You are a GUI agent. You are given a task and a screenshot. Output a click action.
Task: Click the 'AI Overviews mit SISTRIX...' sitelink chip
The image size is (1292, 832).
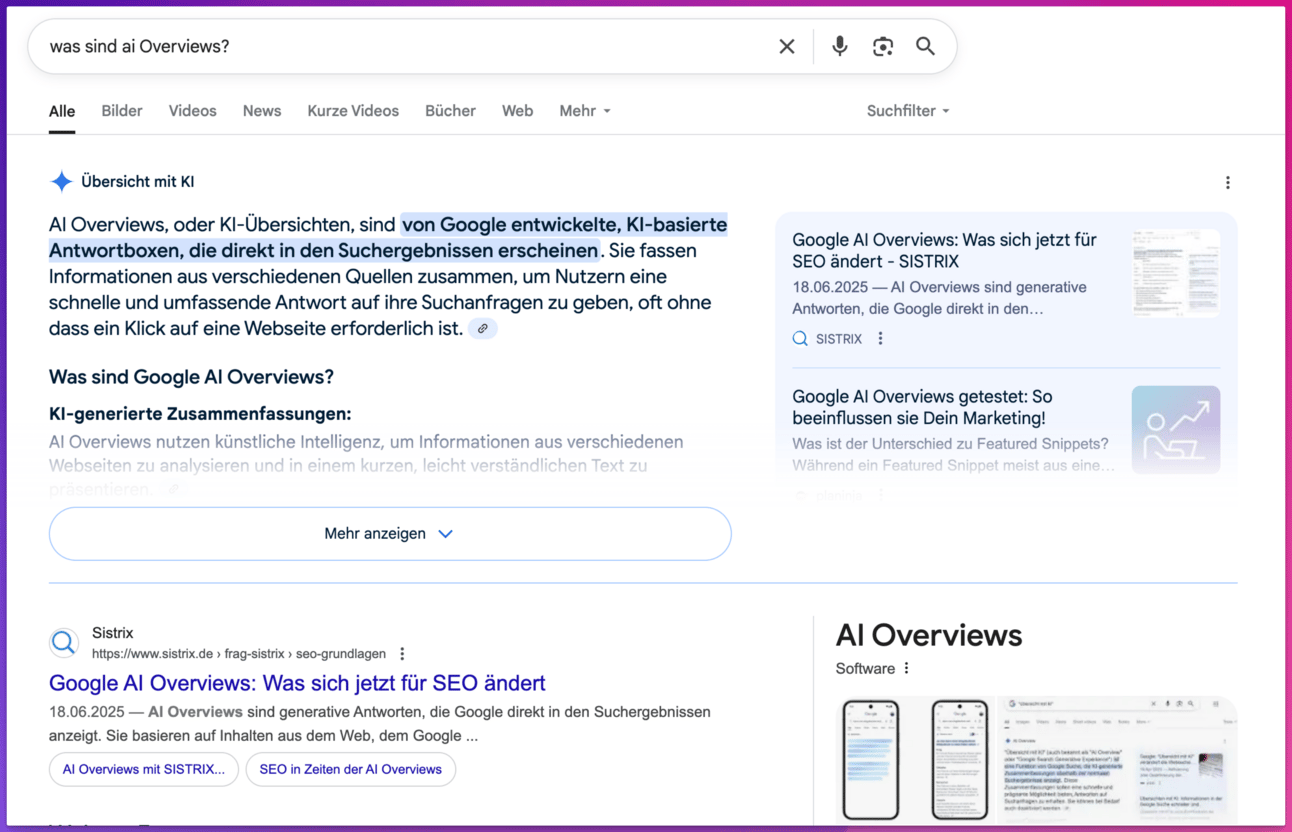coord(144,769)
